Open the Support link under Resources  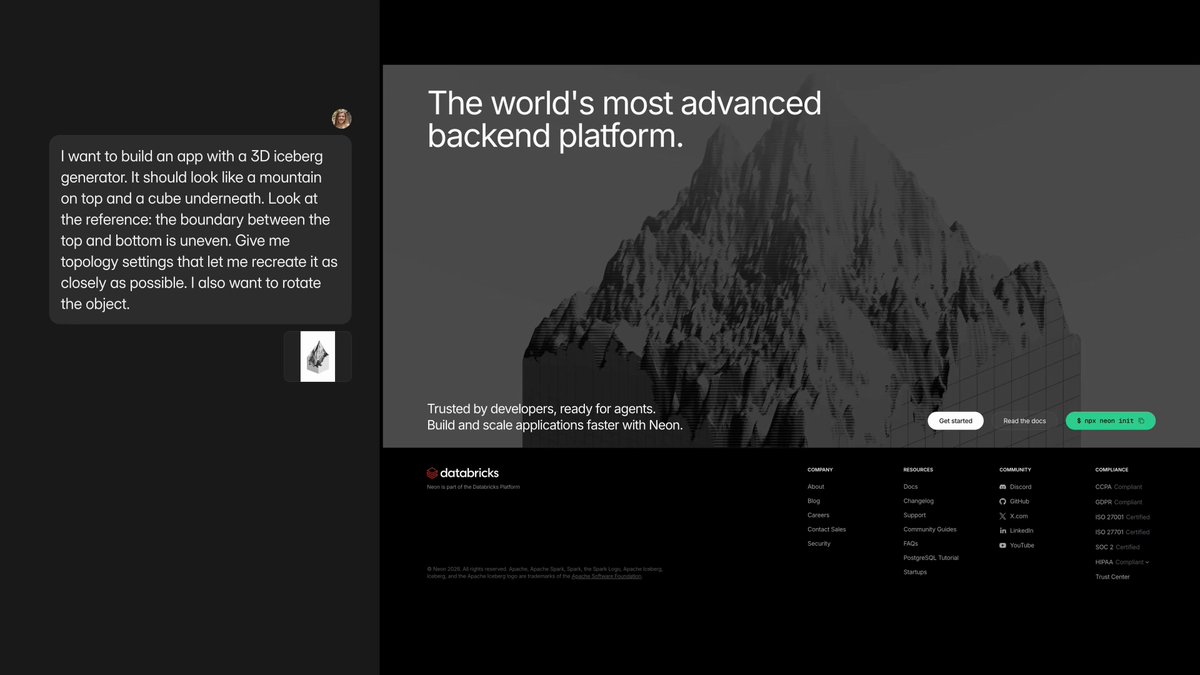tap(915, 515)
